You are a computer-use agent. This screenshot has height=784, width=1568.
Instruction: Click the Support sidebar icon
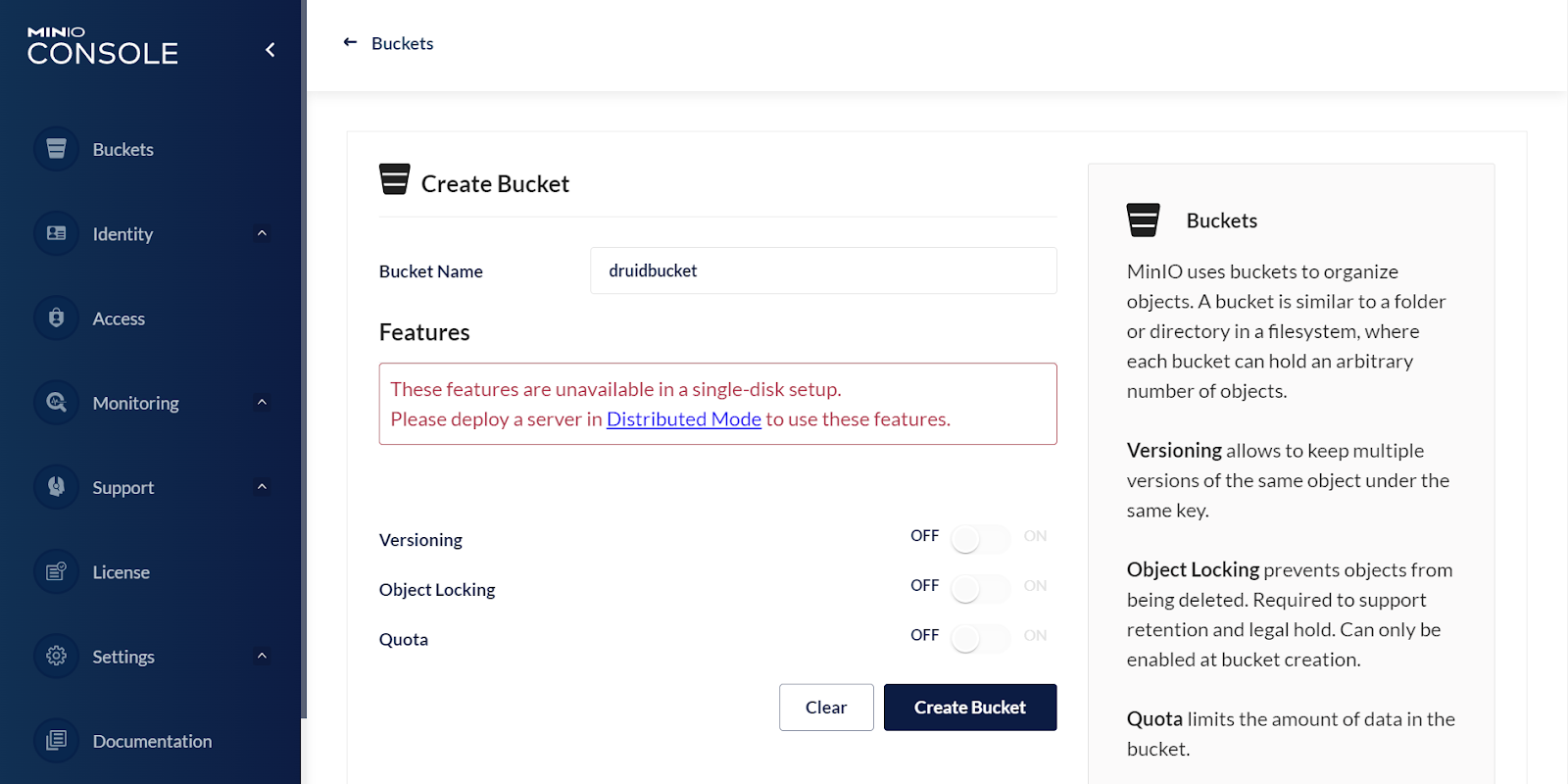click(57, 487)
